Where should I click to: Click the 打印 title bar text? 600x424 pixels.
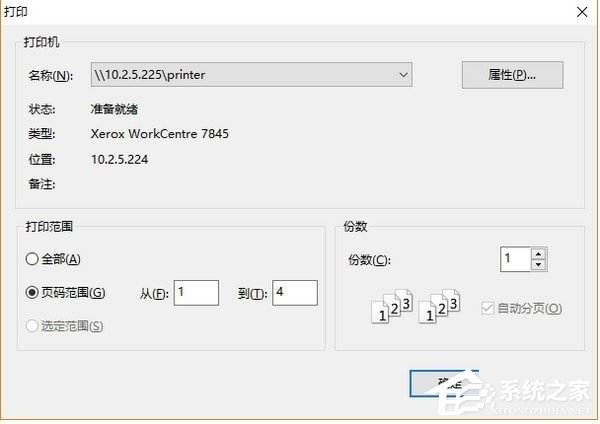(x=18, y=10)
